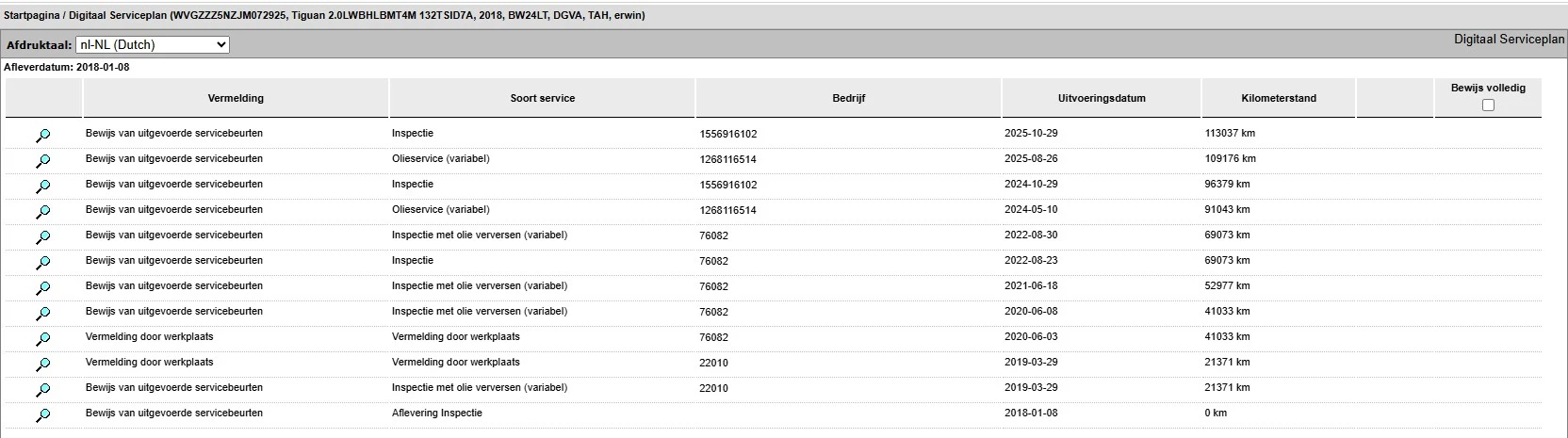Image resolution: width=1568 pixels, height=438 pixels.
Task: Open magnifier for 2025-10-29 Inspectie entry
Action: pyautogui.click(x=43, y=136)
